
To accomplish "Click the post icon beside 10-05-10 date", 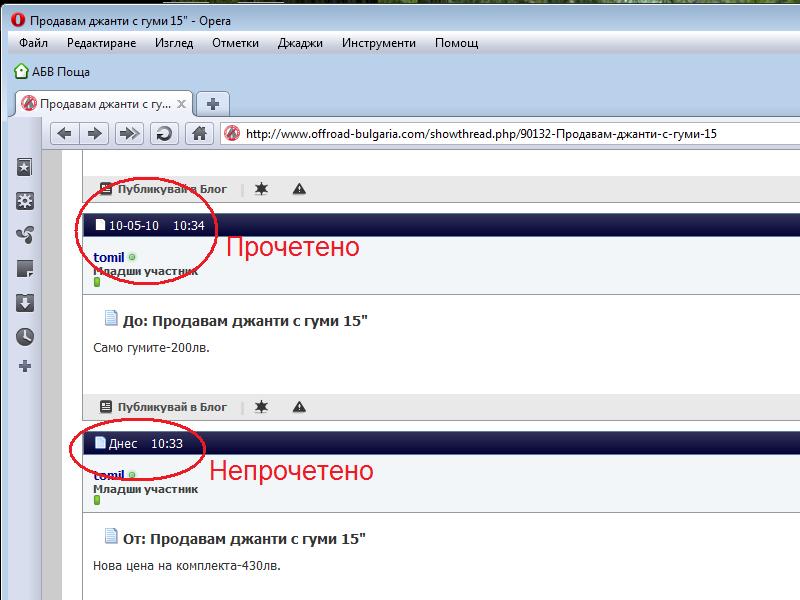I will tap(100, 225).
